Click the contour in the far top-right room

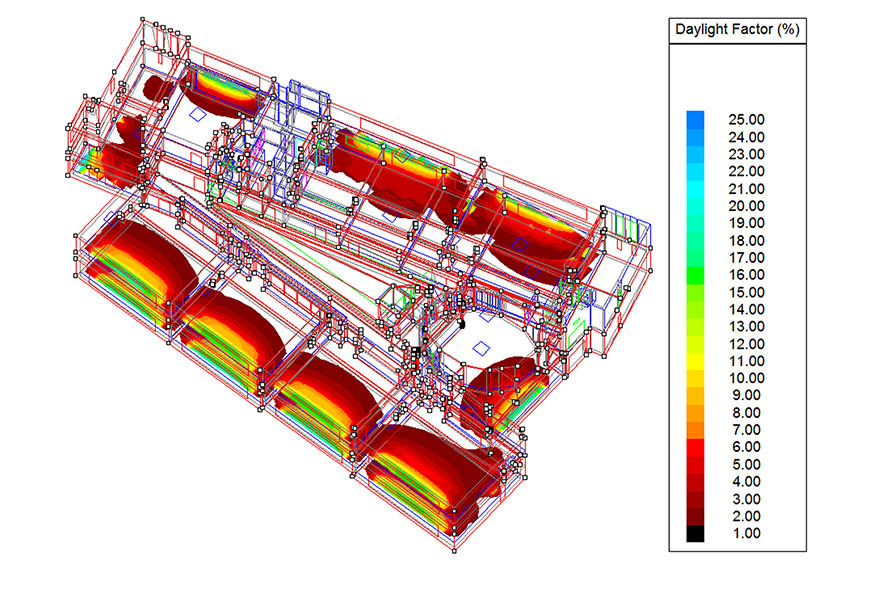click(540, 225)
